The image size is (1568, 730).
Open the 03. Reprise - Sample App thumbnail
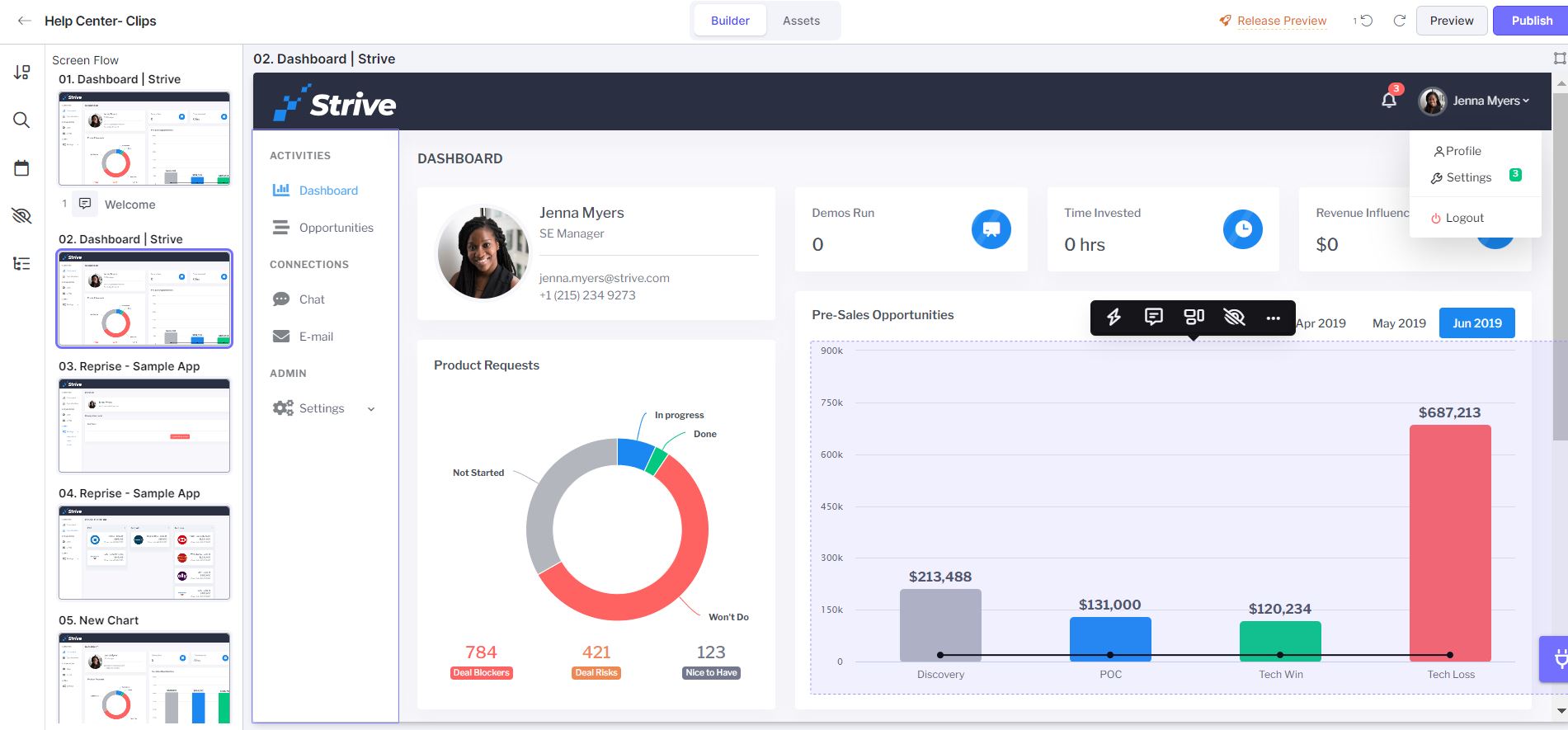point(144,426)
